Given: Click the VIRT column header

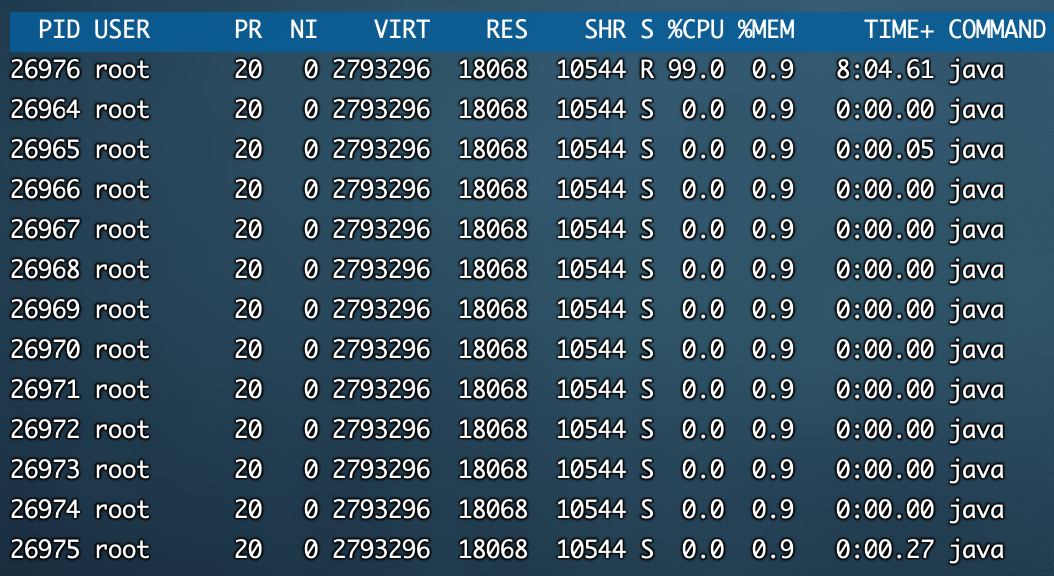Looking at the screenshot, I should pyautogui.click(x=401, y=30).
